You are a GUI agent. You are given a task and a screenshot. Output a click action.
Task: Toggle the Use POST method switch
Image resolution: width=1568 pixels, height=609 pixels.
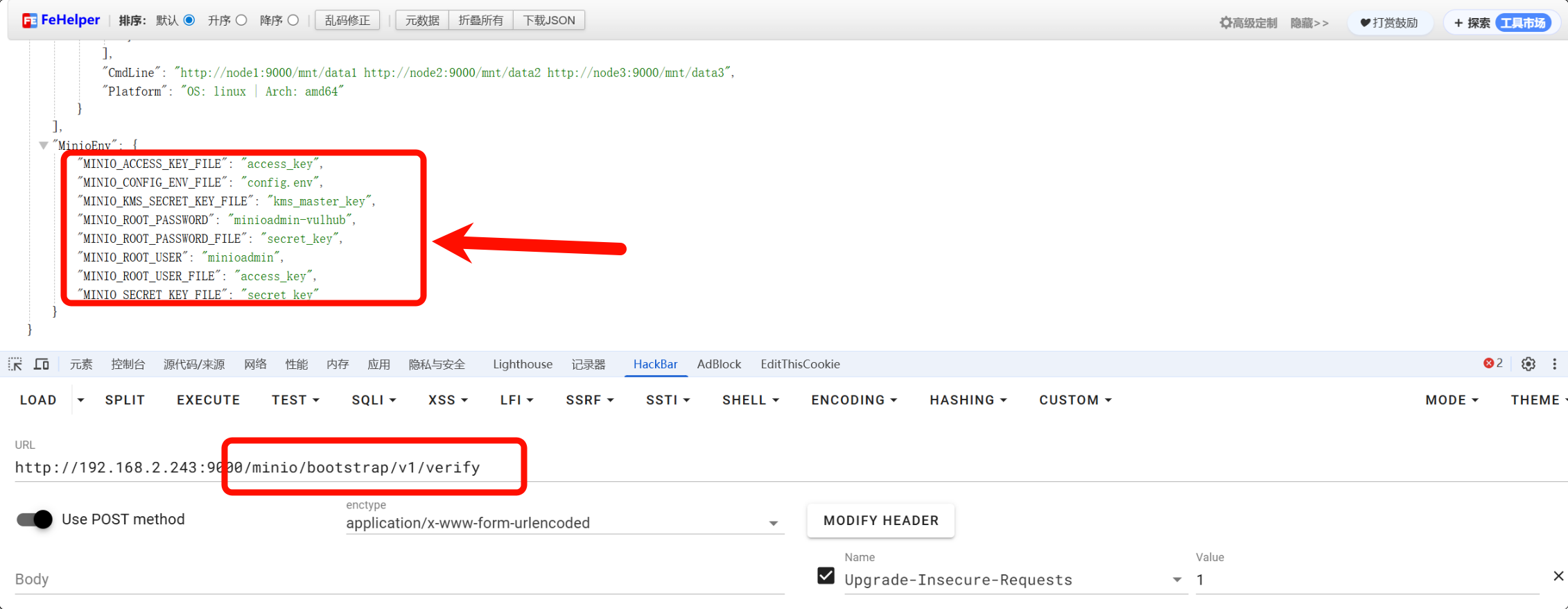(35, 520)
